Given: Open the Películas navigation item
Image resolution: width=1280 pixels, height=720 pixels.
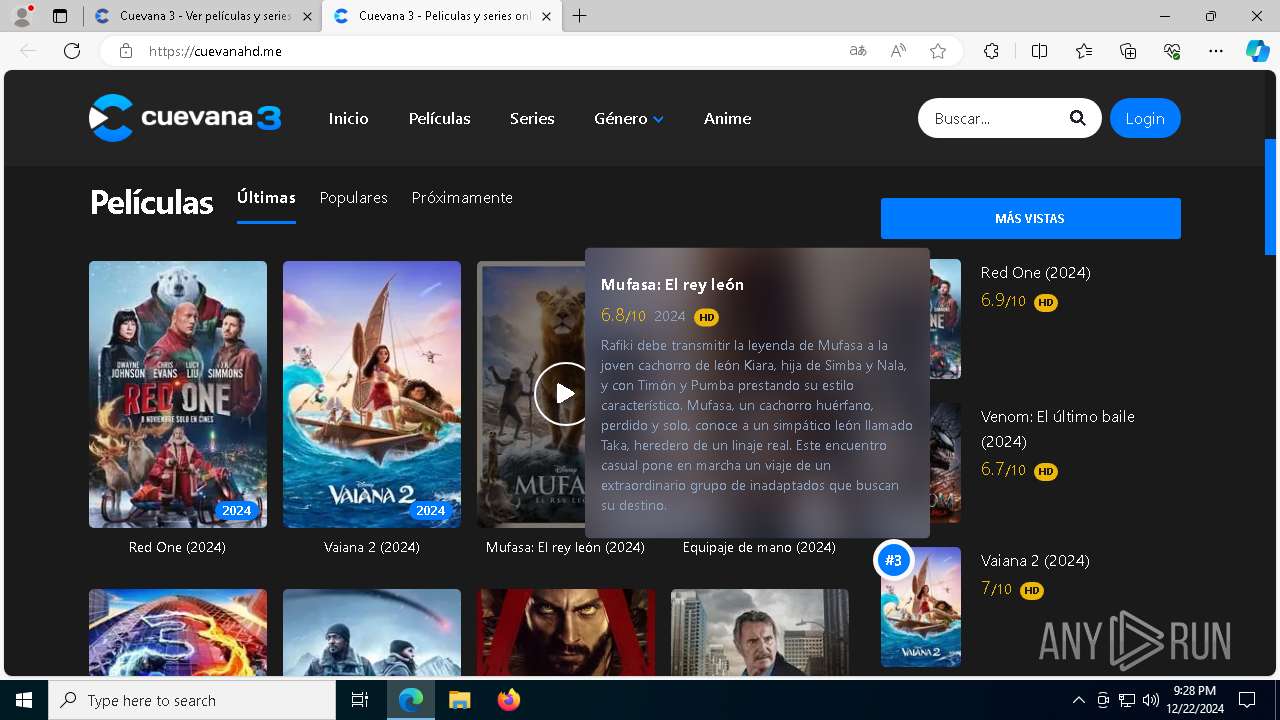Looking at the screenshot, I should tap(439, 118).
